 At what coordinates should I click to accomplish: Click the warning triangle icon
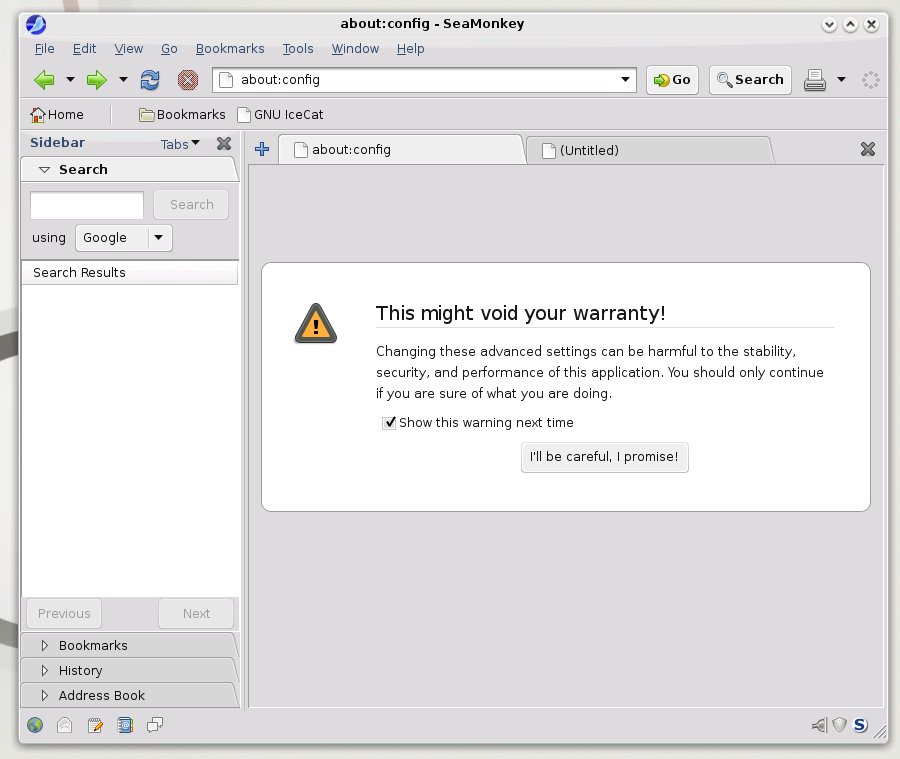click(x=316, y=324)
